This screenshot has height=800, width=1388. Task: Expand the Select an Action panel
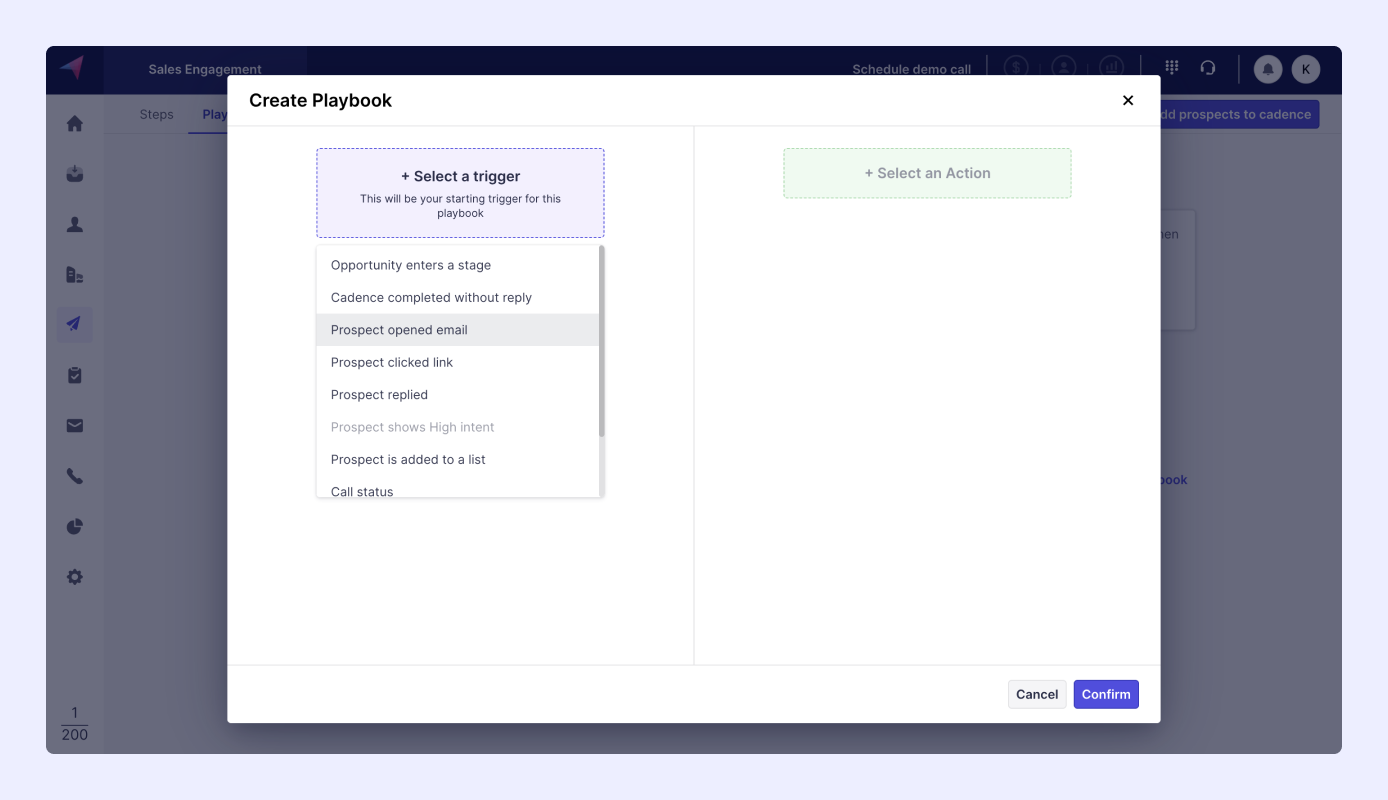926,173
